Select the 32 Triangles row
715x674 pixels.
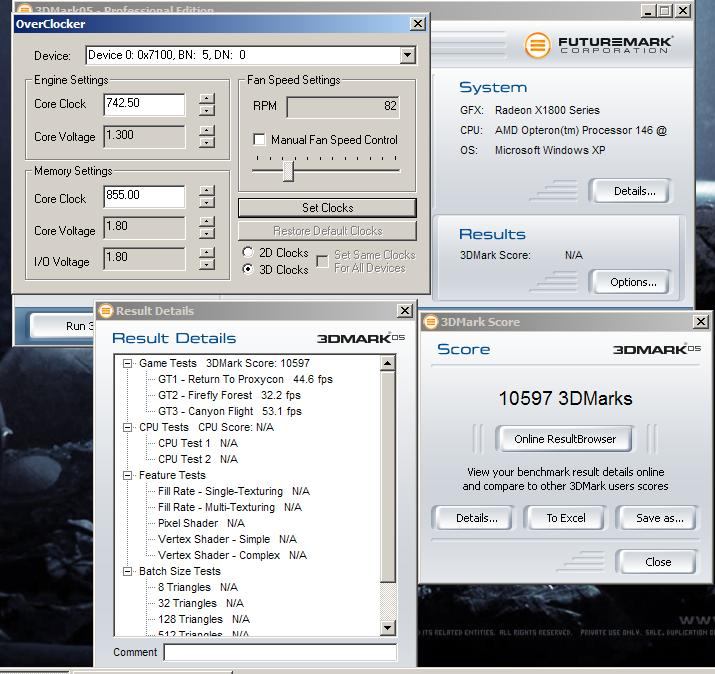click(201, 603)
